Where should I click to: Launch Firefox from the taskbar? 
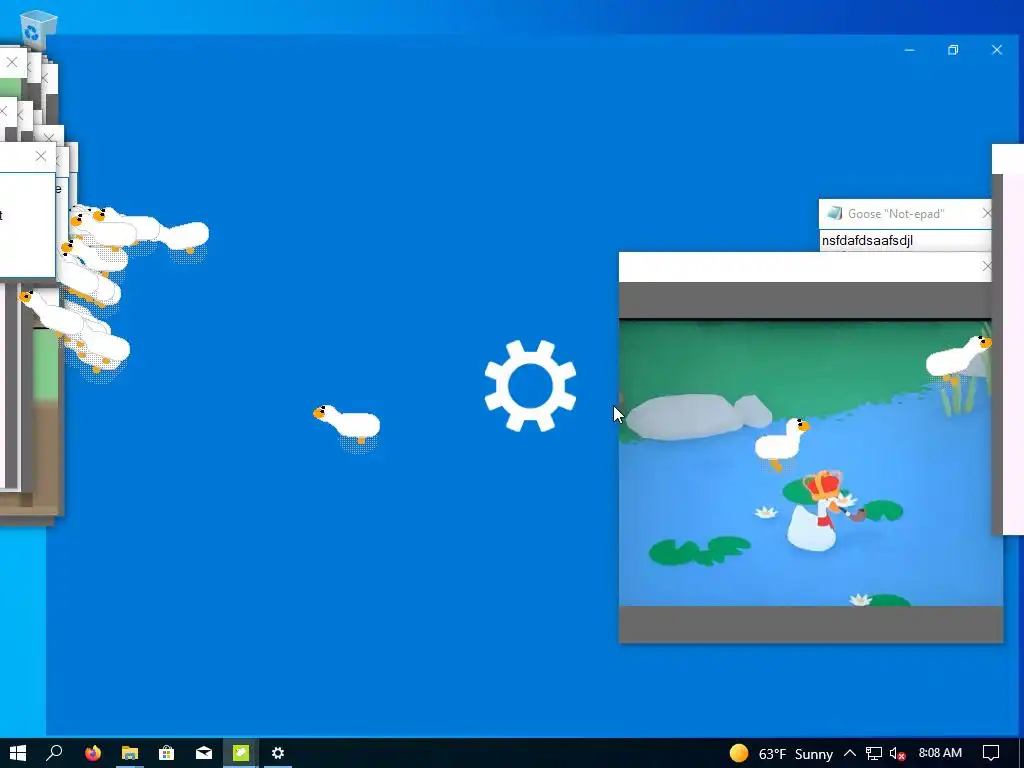coord(93,753)
